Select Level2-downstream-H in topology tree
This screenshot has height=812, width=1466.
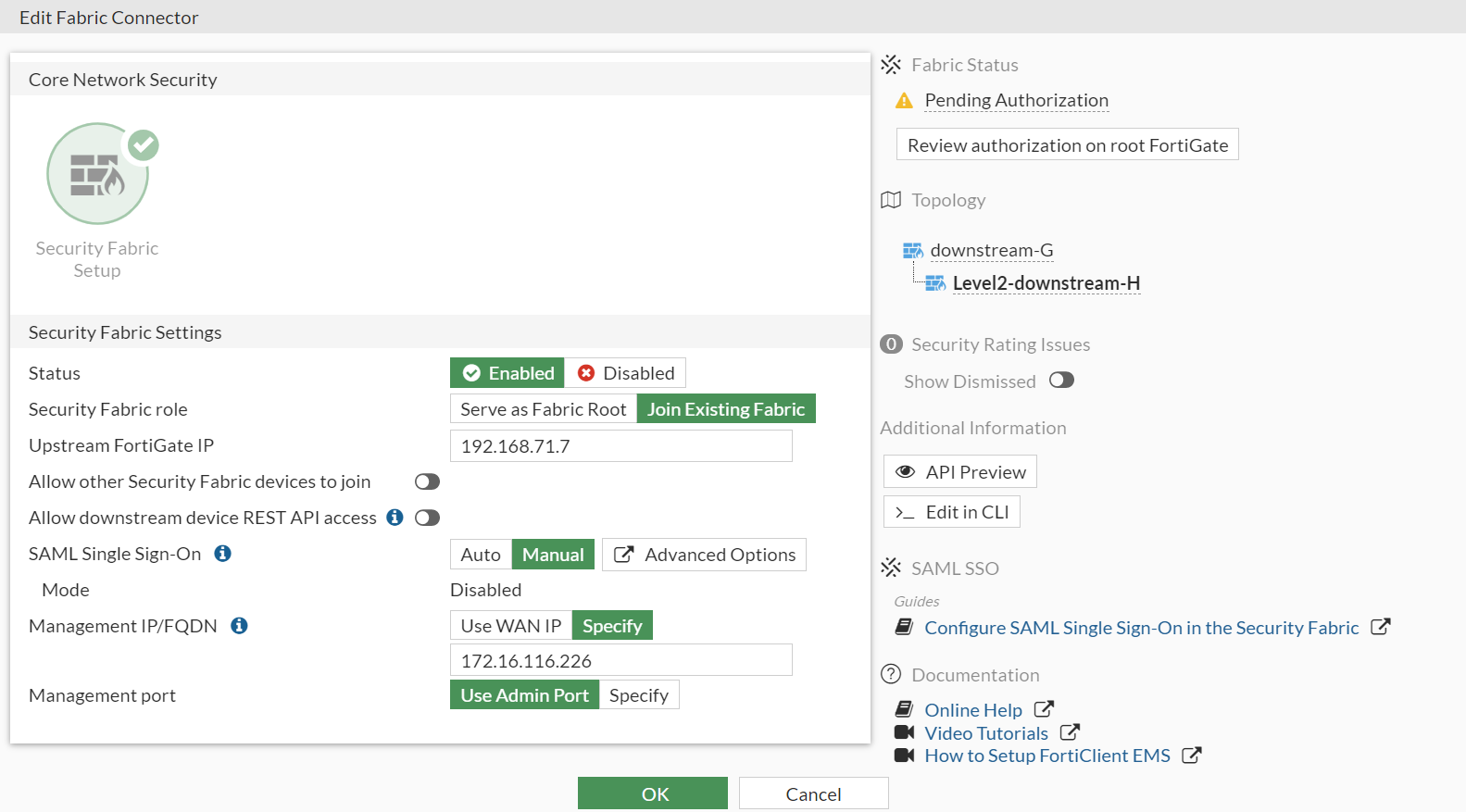pyautogui.click(x=1046, y=283)
